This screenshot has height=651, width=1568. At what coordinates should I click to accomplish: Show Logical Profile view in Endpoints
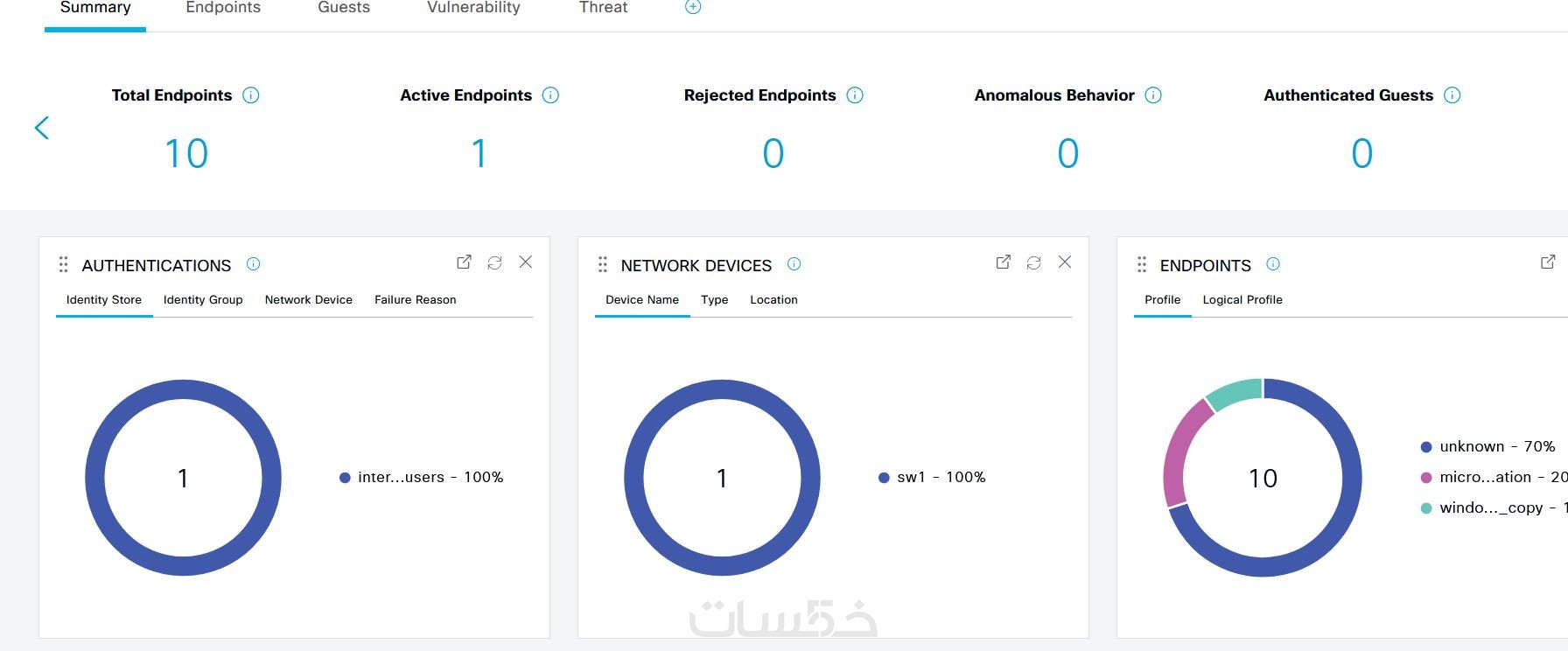click(1242, 299)
